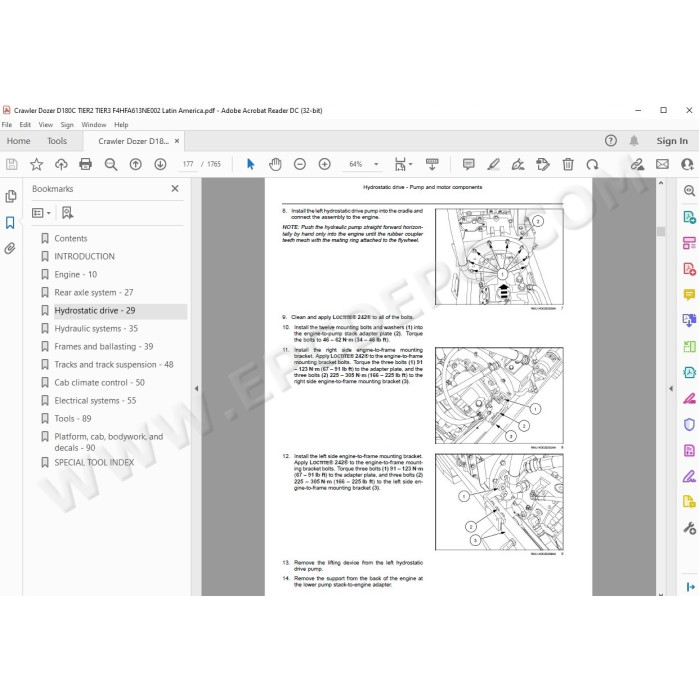Open the Help question mark

[611, 141]
